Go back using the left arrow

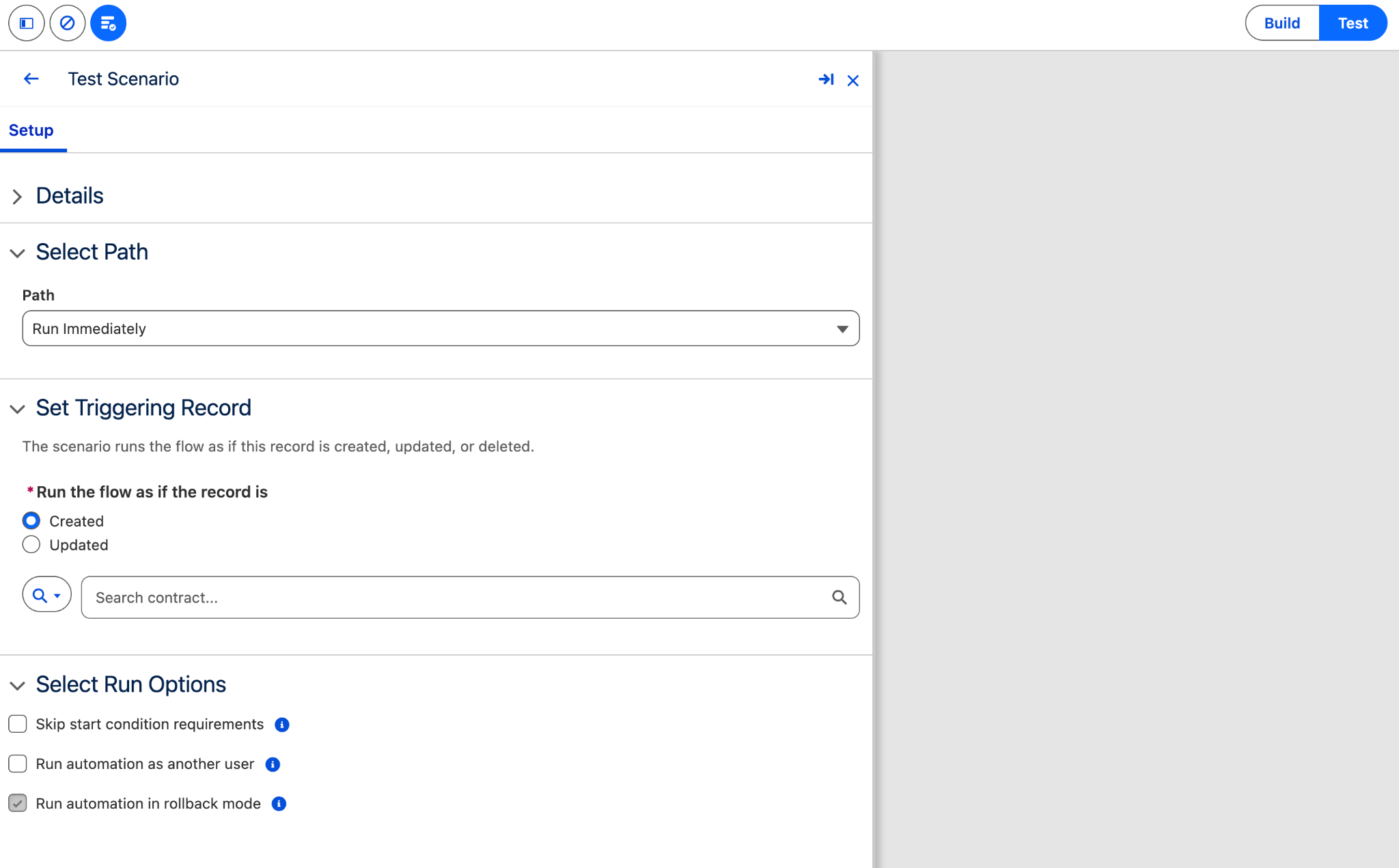pyautogui.click(x=31, y=79)
